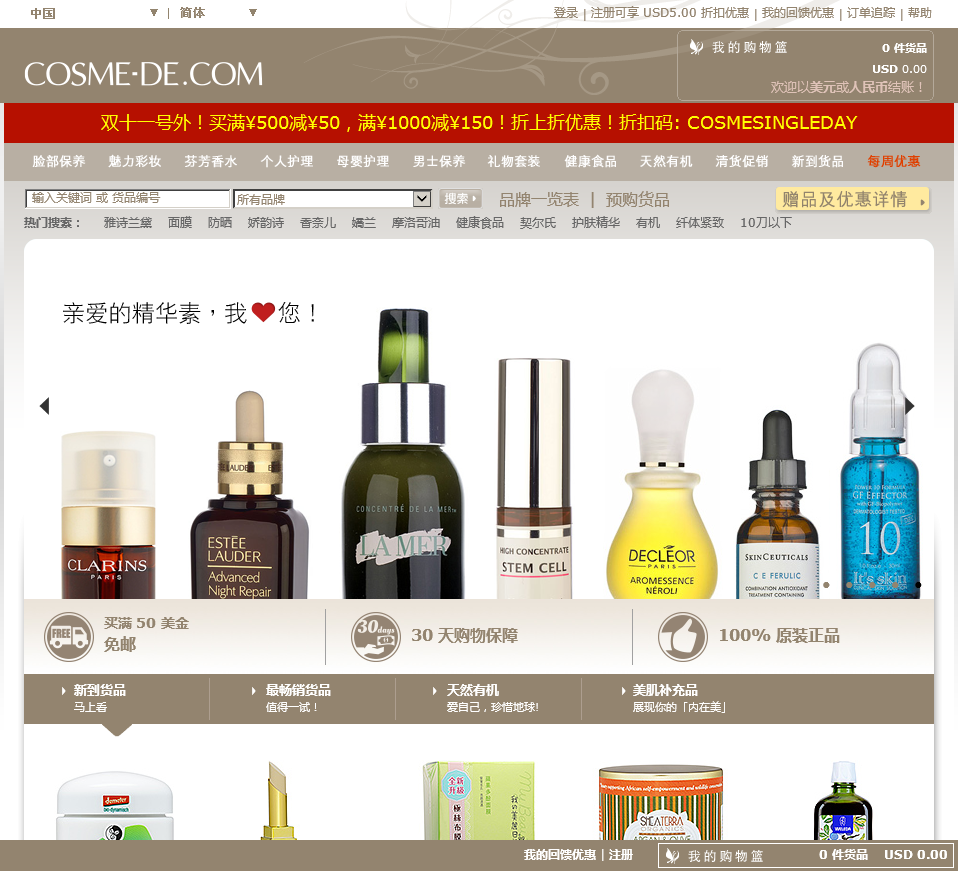
Task: Click the previous slide arrow on banner
Action: pos(44,406)
